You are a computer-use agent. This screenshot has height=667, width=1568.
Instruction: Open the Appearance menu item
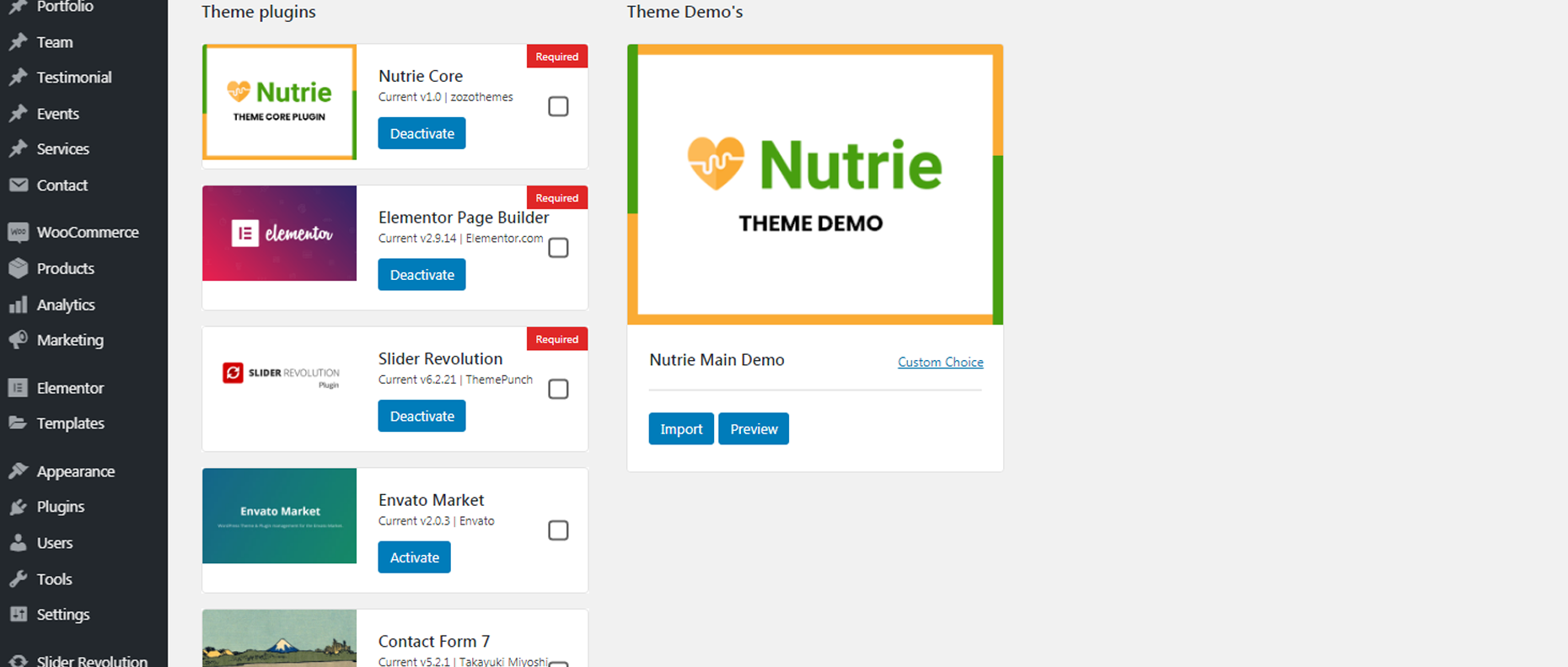(x=75, y=471)
